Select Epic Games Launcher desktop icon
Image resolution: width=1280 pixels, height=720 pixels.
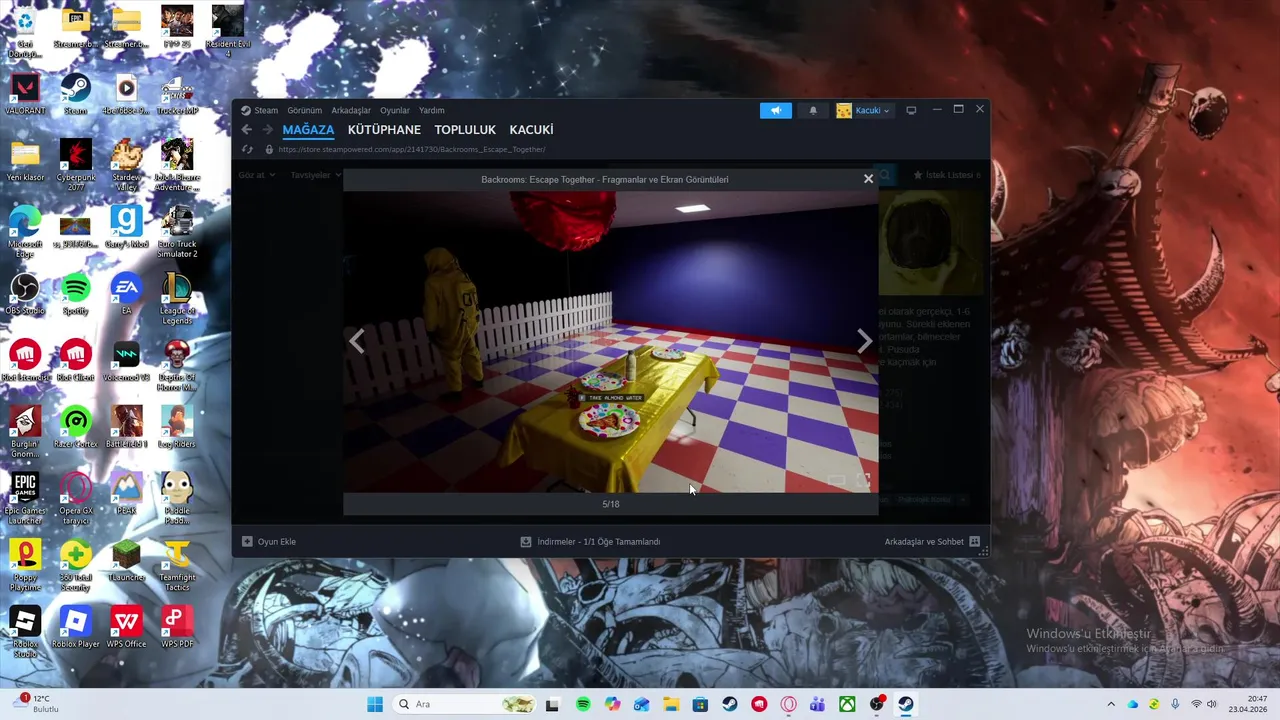[x=25, y=499]
